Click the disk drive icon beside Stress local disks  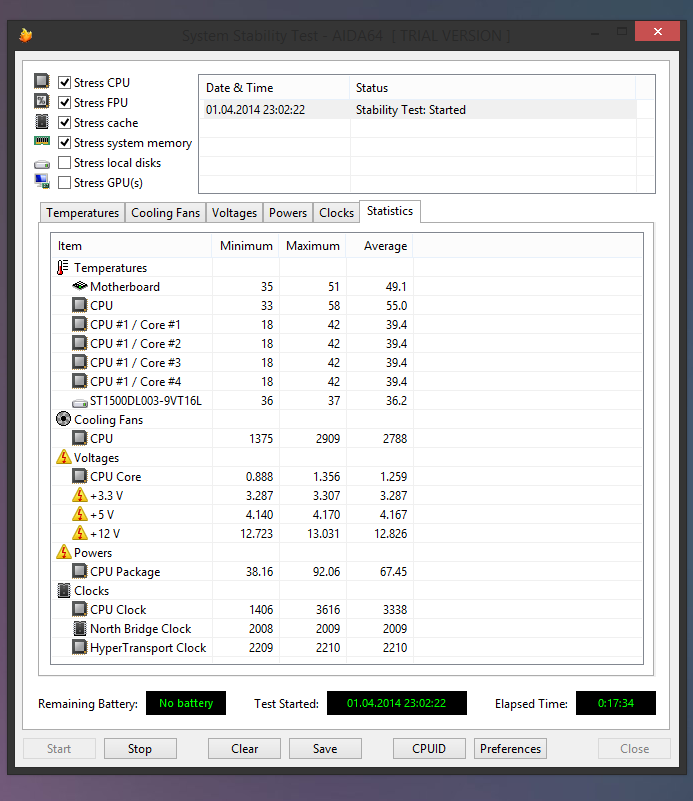[42, 164]
